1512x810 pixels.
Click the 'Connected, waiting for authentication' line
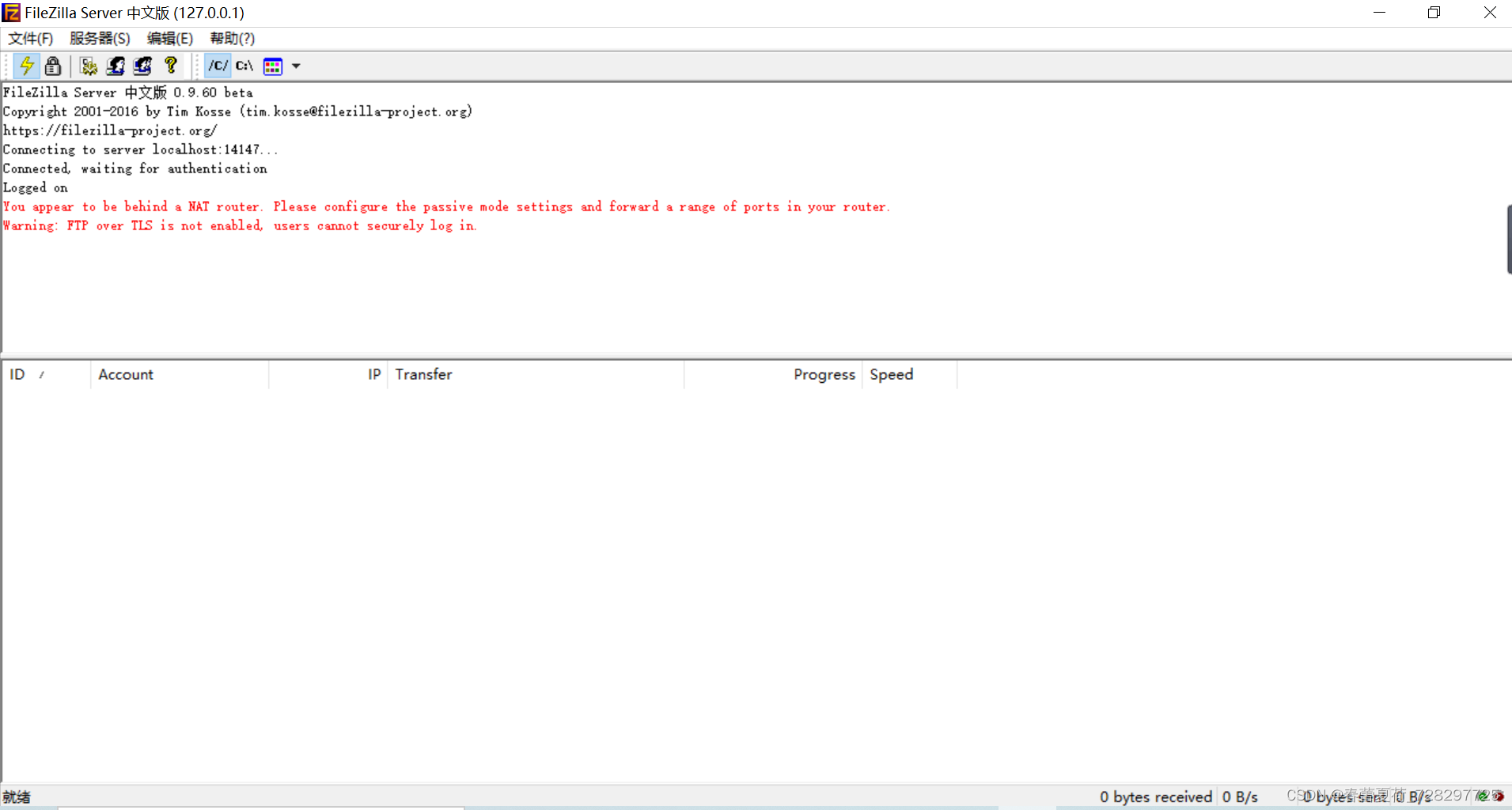(135, 168)
